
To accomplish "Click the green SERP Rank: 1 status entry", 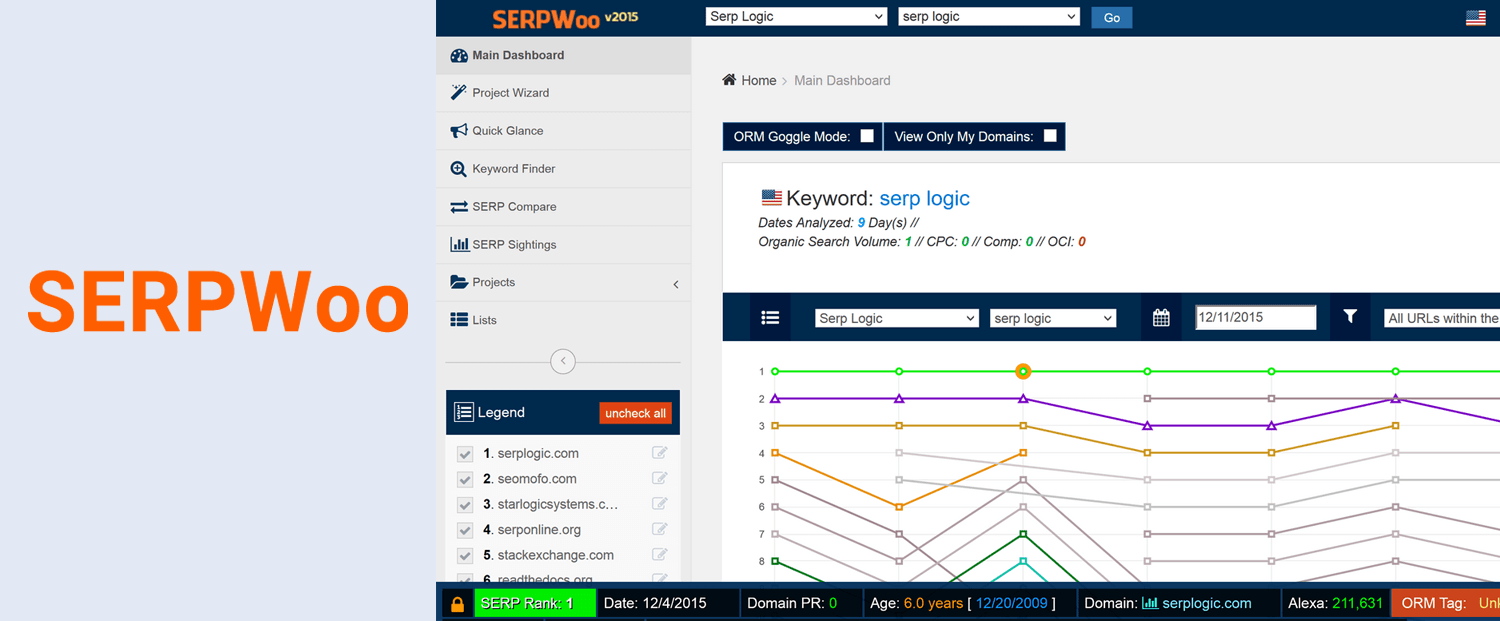I will coord(535,603).
